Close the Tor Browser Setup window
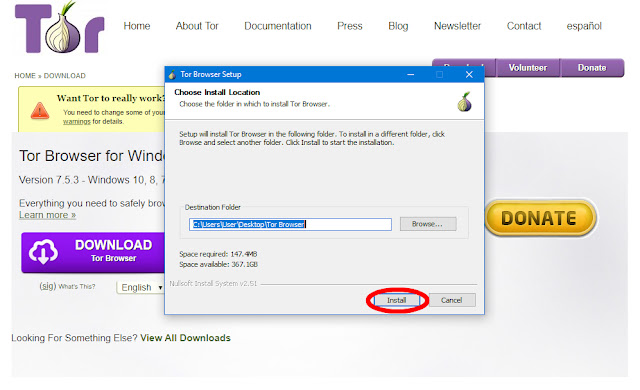Viewport: 640px width, 390px height. point(469,75)
